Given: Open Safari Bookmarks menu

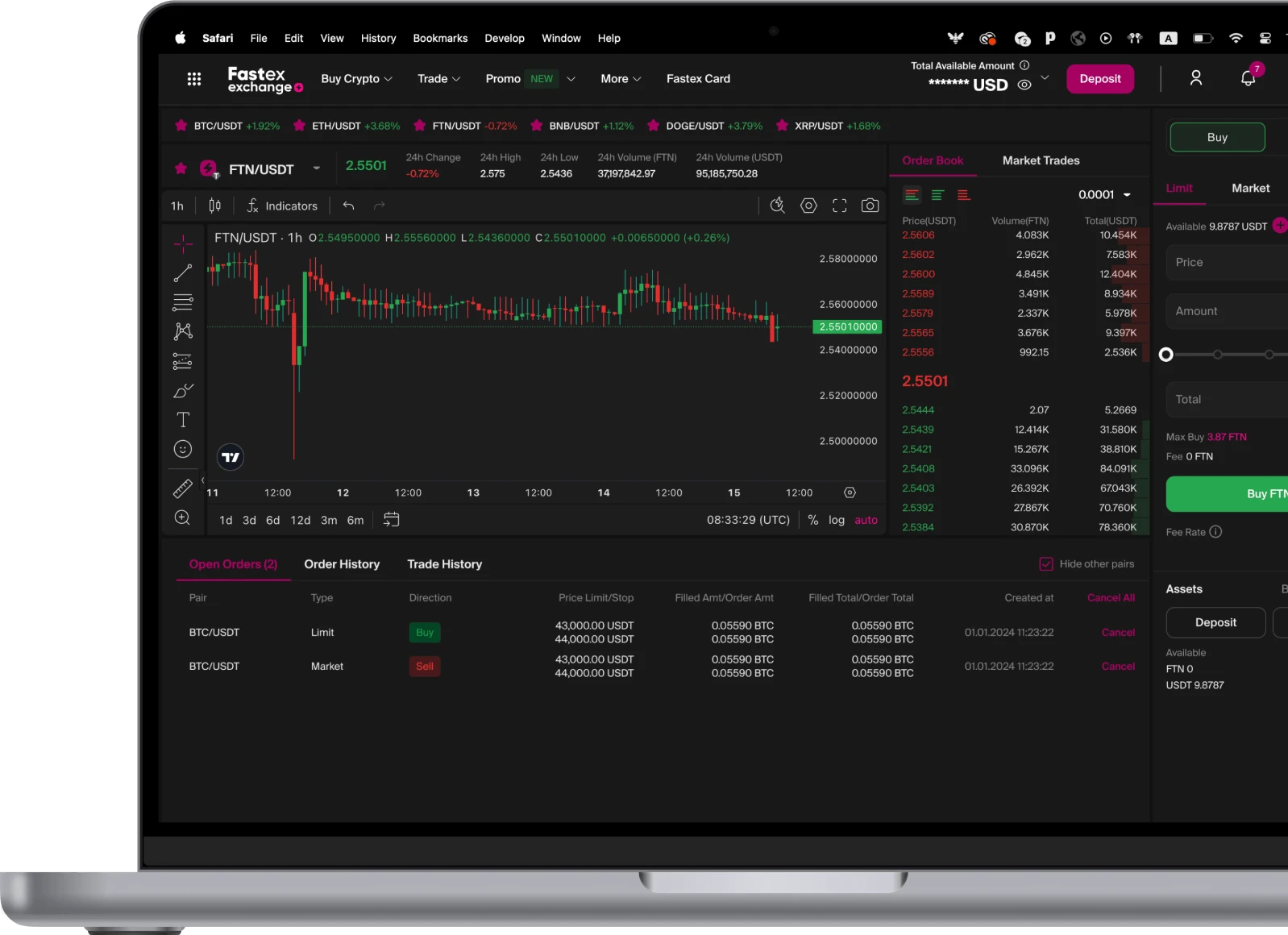Looking at the screenshot, I should [x=440, y=38].
